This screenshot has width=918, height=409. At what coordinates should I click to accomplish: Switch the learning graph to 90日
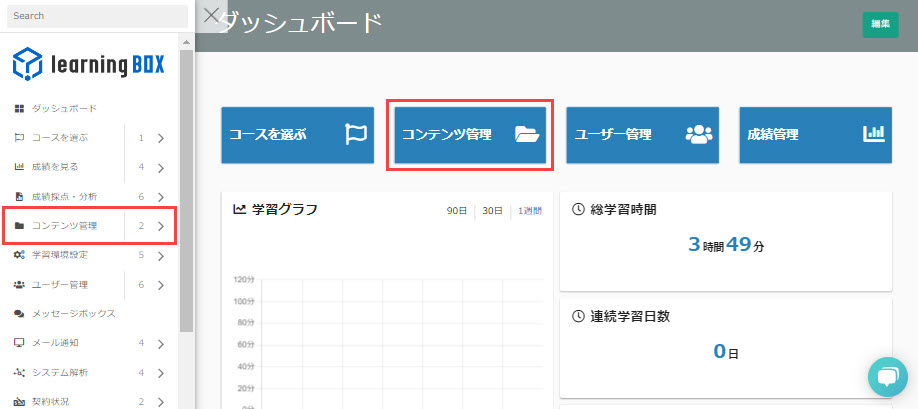(457, 210)
